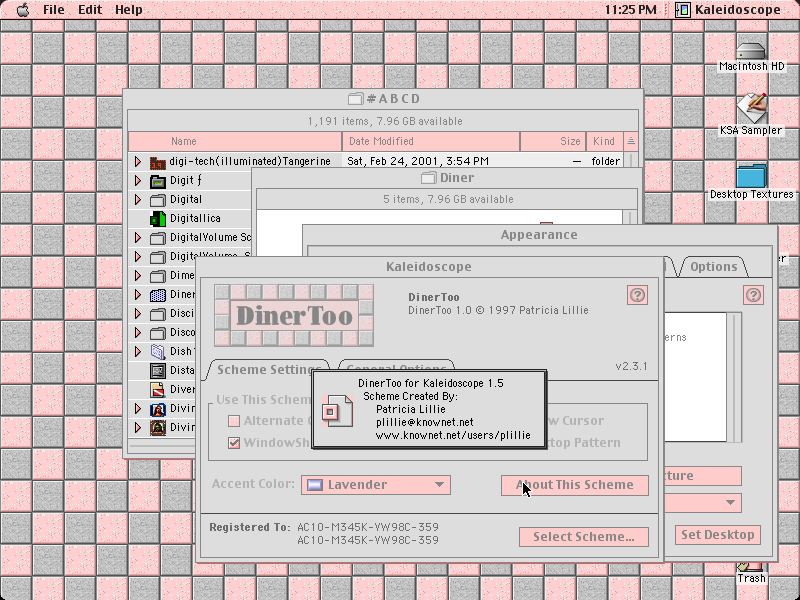Expand the Digital folder row

click(x=138, y=199)
